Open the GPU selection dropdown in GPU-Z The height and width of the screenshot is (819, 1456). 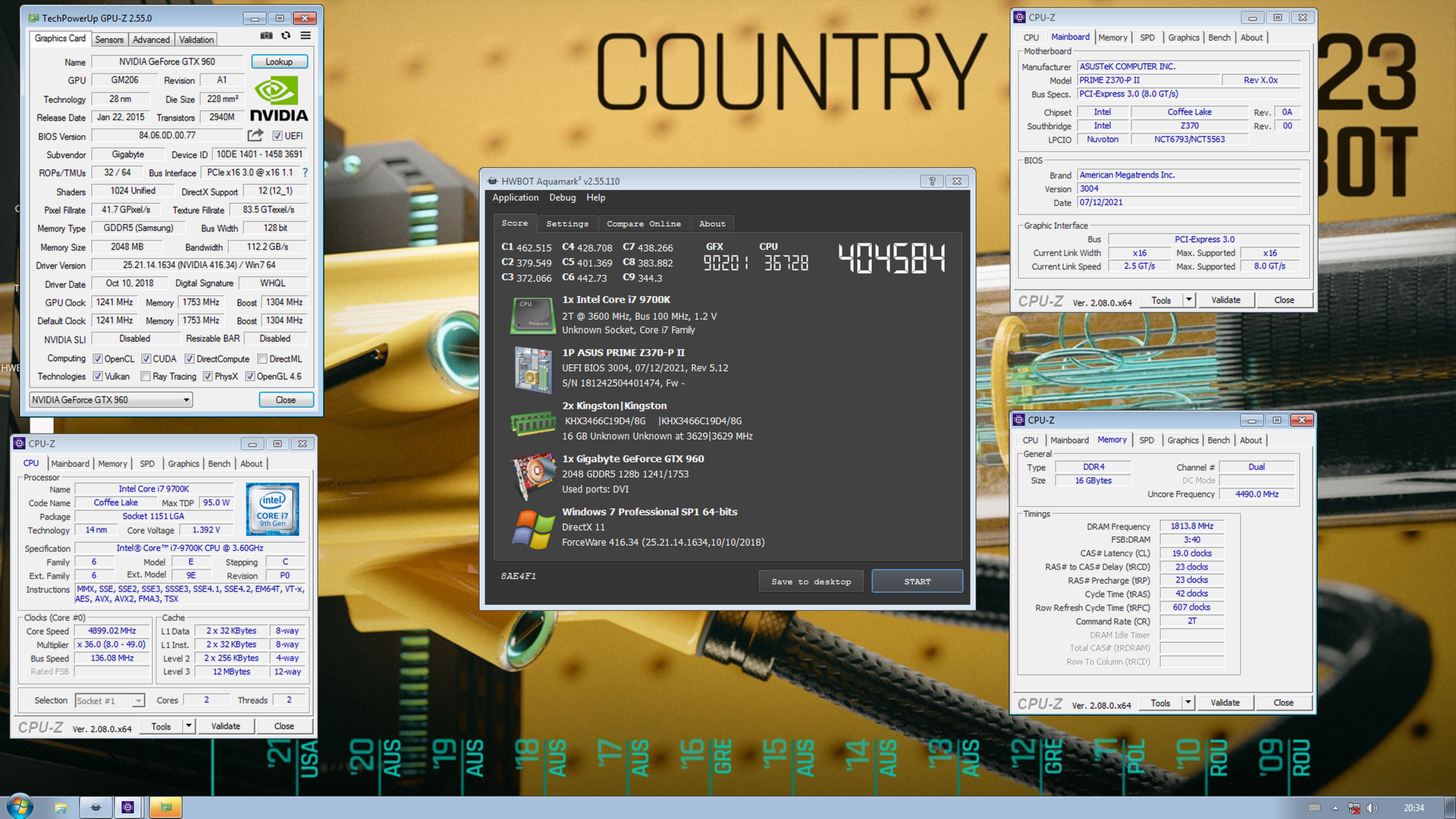tap(111, 400)
